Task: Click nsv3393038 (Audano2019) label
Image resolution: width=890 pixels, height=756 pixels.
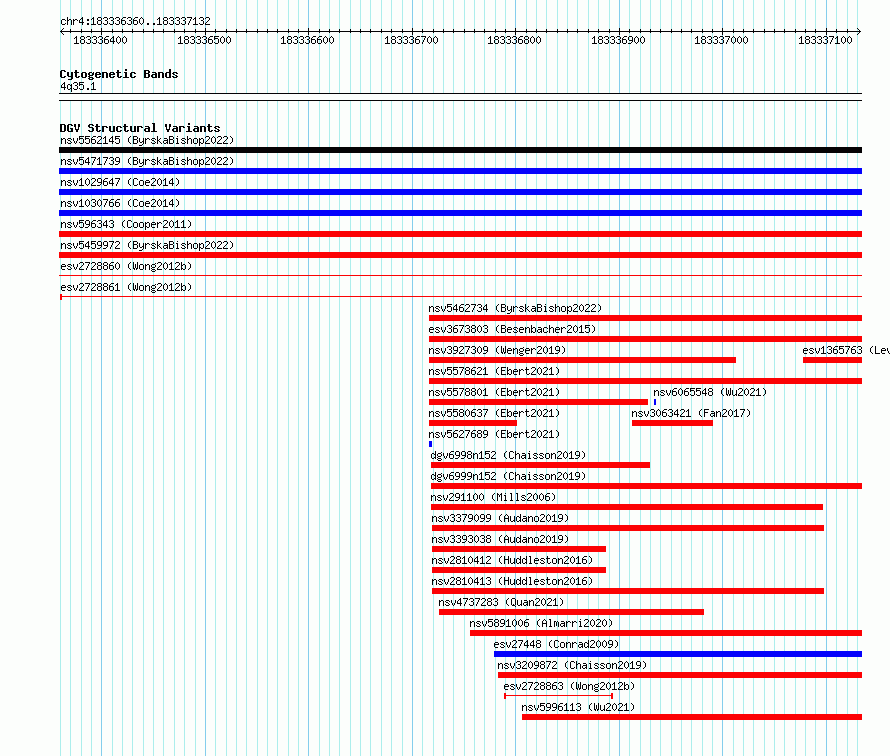Action: point(500,539)
